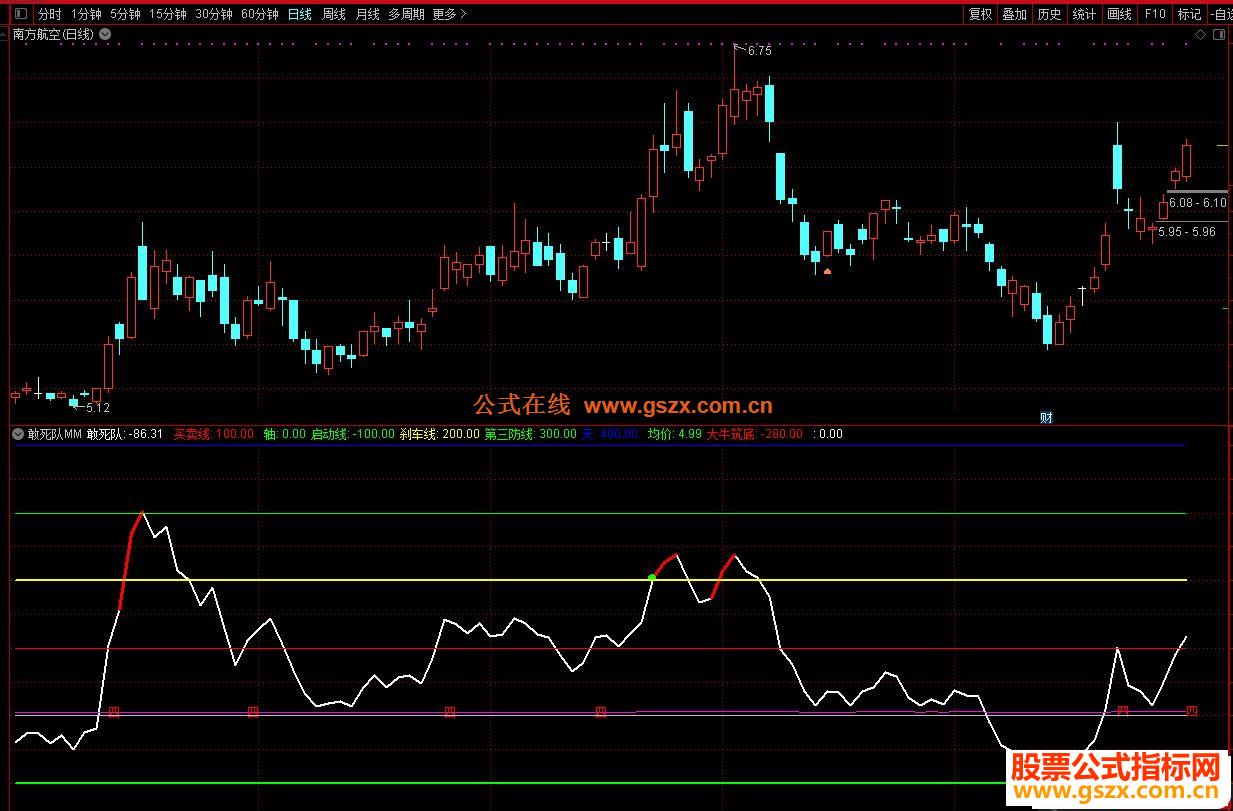Switch to 15分钟 period

168,14
